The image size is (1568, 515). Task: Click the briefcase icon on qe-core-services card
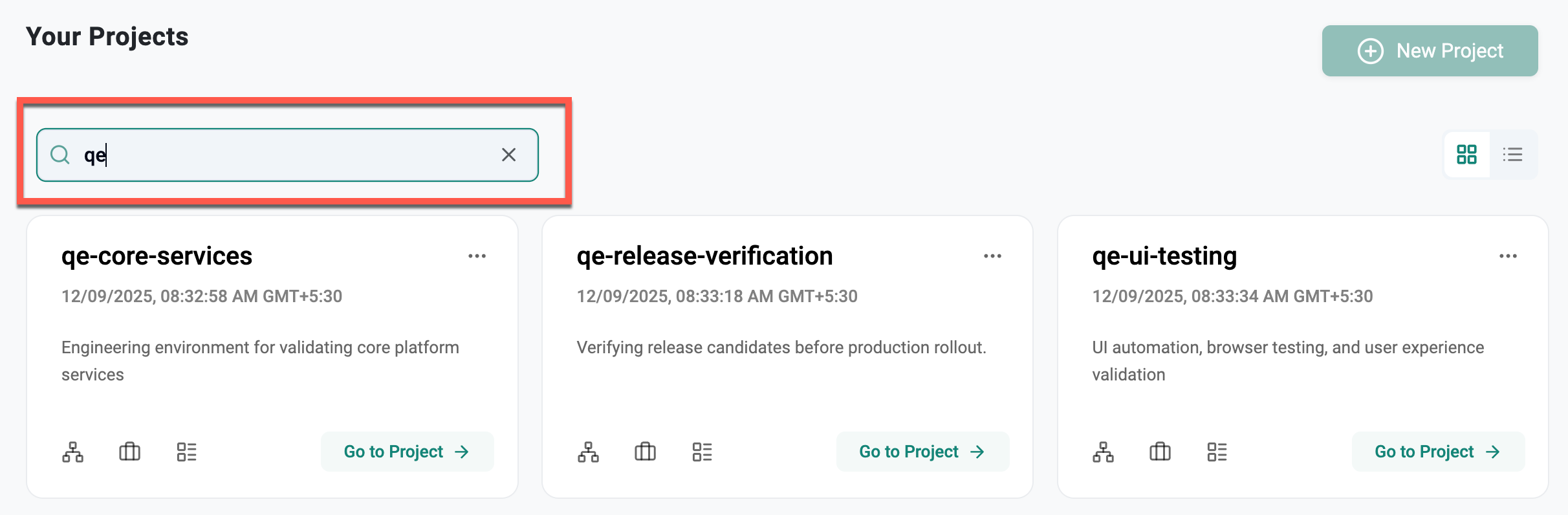[129, 452]
